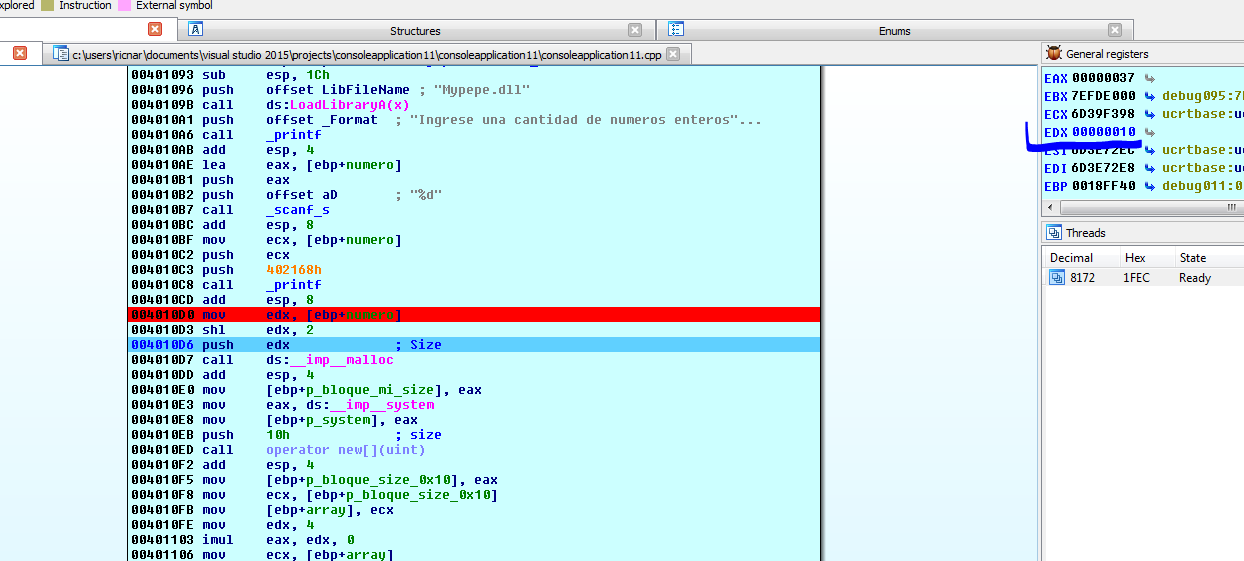
Task: Follow the jump arrow next to EAX value
Action: tap(1149, 78)
